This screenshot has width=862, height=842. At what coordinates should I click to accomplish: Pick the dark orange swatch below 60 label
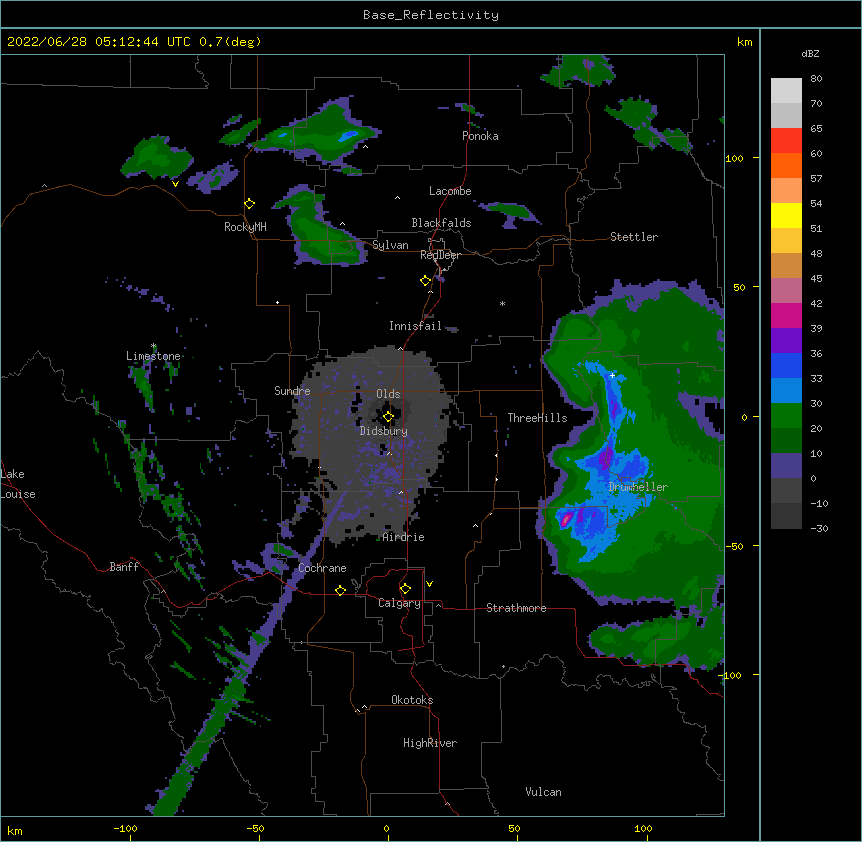tap(786, 165)
